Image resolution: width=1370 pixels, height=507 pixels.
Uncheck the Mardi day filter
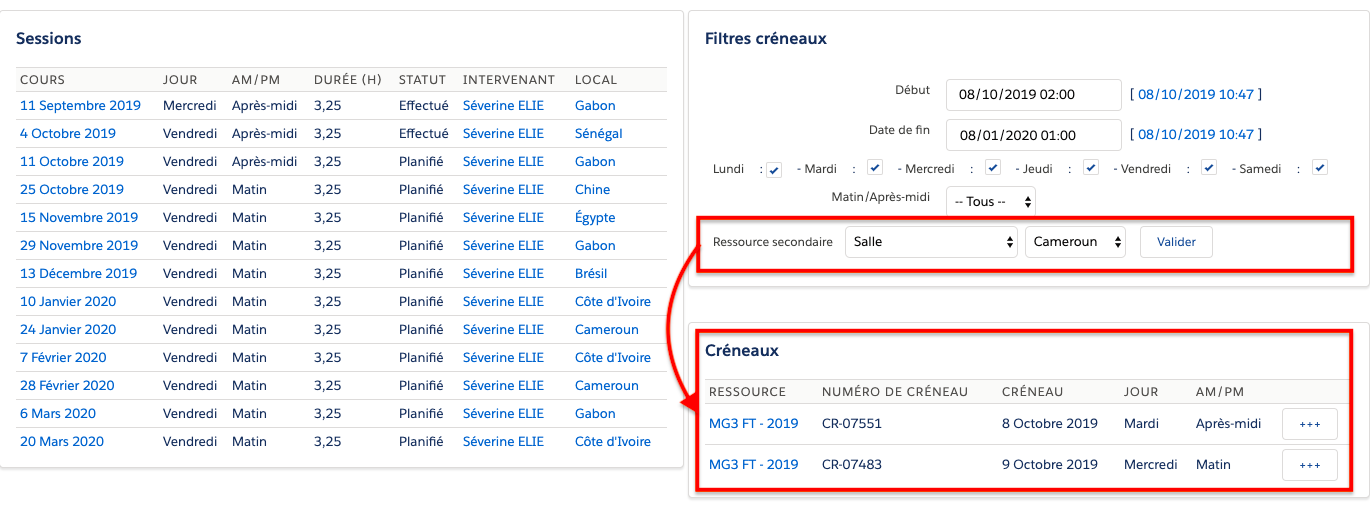(x=874, y=168)
